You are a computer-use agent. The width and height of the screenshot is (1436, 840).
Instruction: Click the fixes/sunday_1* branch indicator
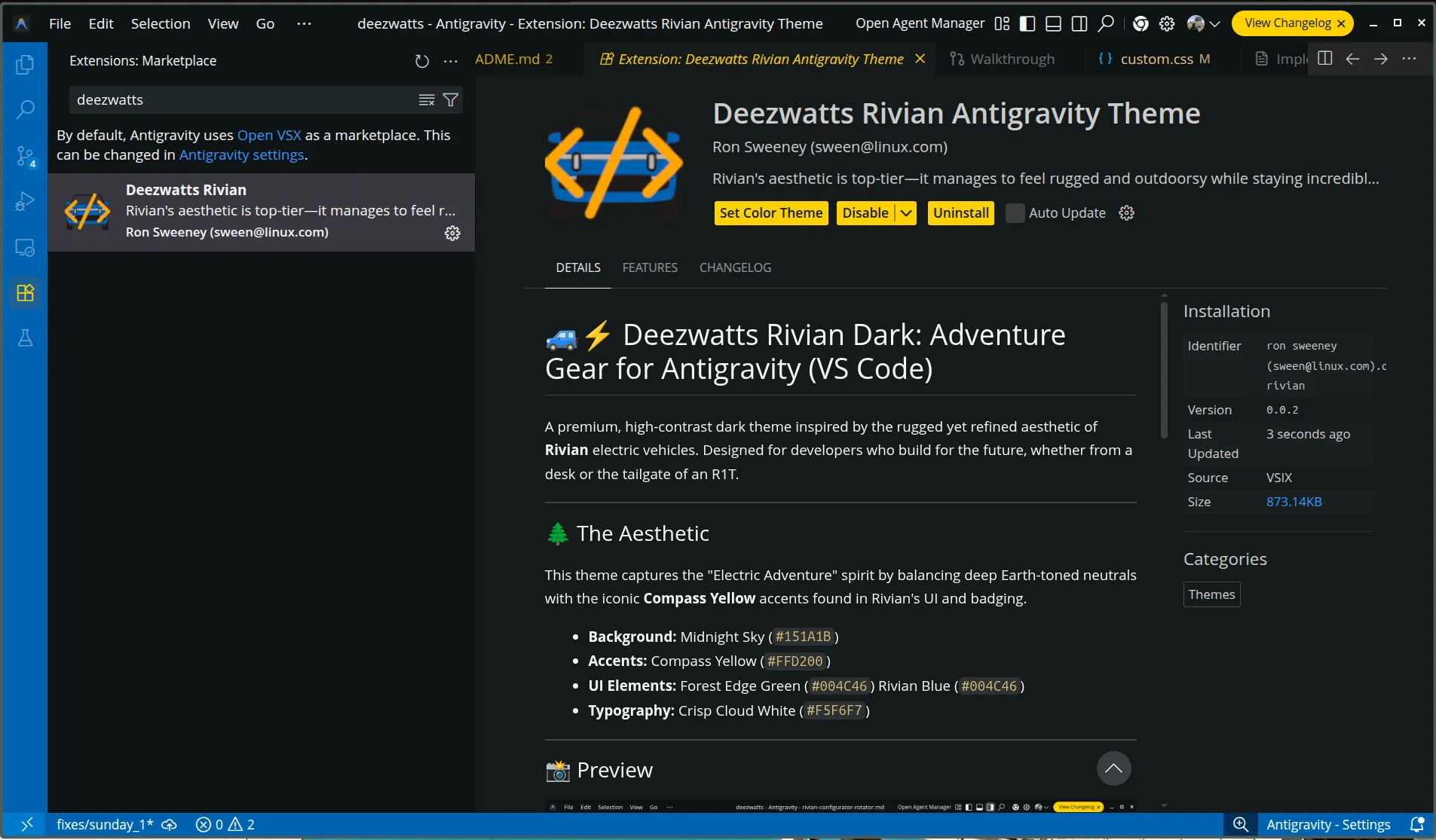coord(105,824)
